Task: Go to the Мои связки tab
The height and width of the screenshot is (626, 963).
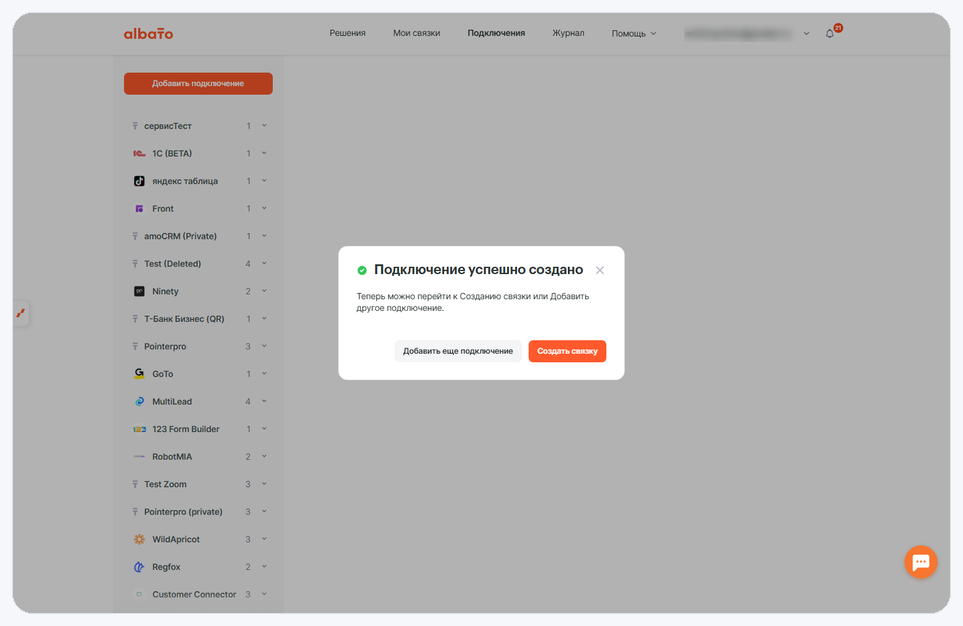Action: 416,33
